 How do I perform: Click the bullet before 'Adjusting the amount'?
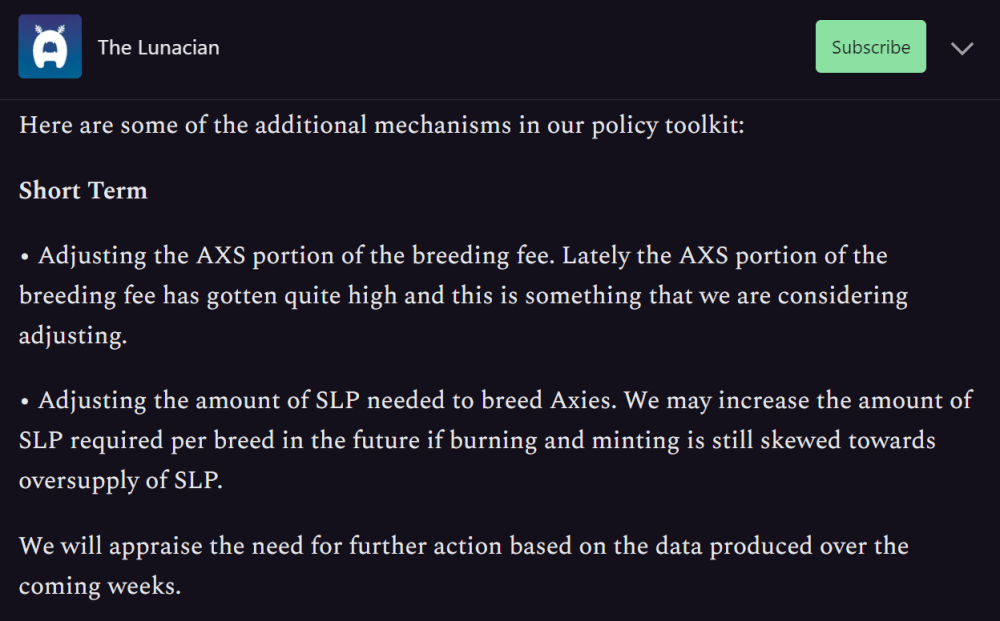25,402
